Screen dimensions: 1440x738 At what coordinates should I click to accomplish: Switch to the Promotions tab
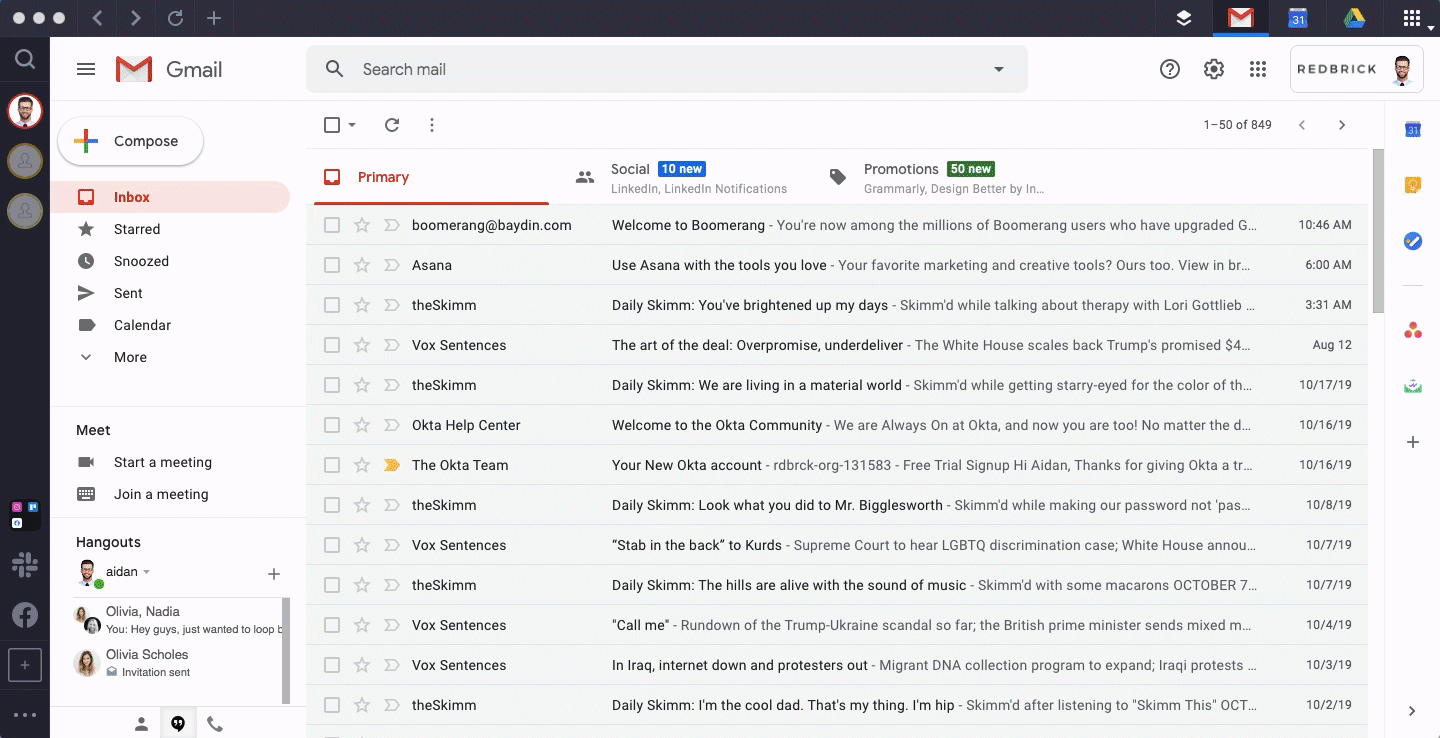point(936,177)
